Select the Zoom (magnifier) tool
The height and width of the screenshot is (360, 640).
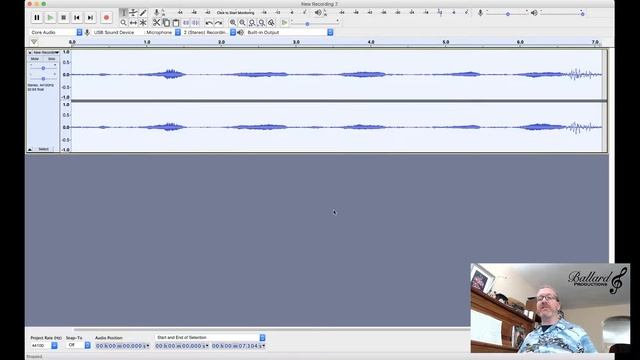124,23
